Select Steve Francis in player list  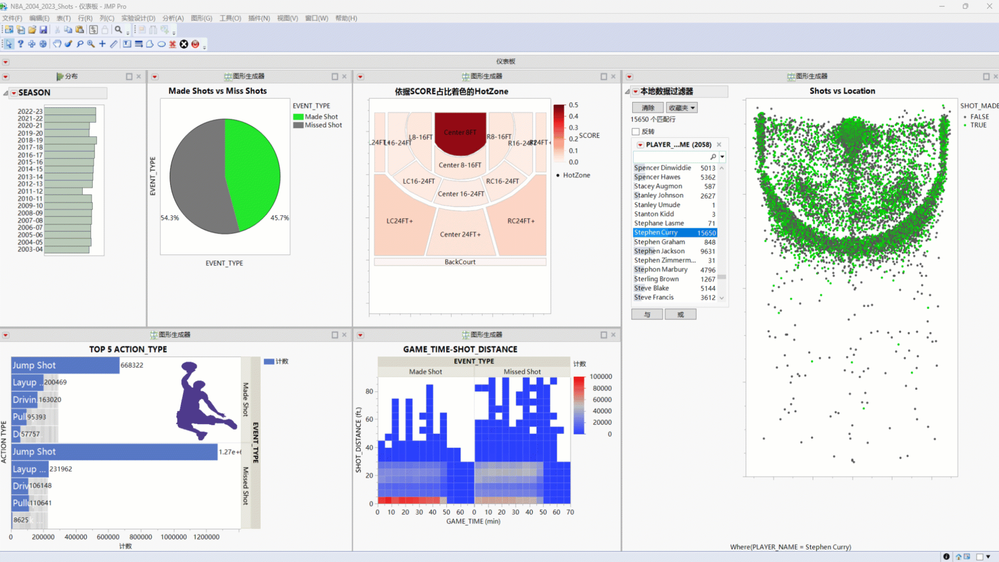pos(675,298)
